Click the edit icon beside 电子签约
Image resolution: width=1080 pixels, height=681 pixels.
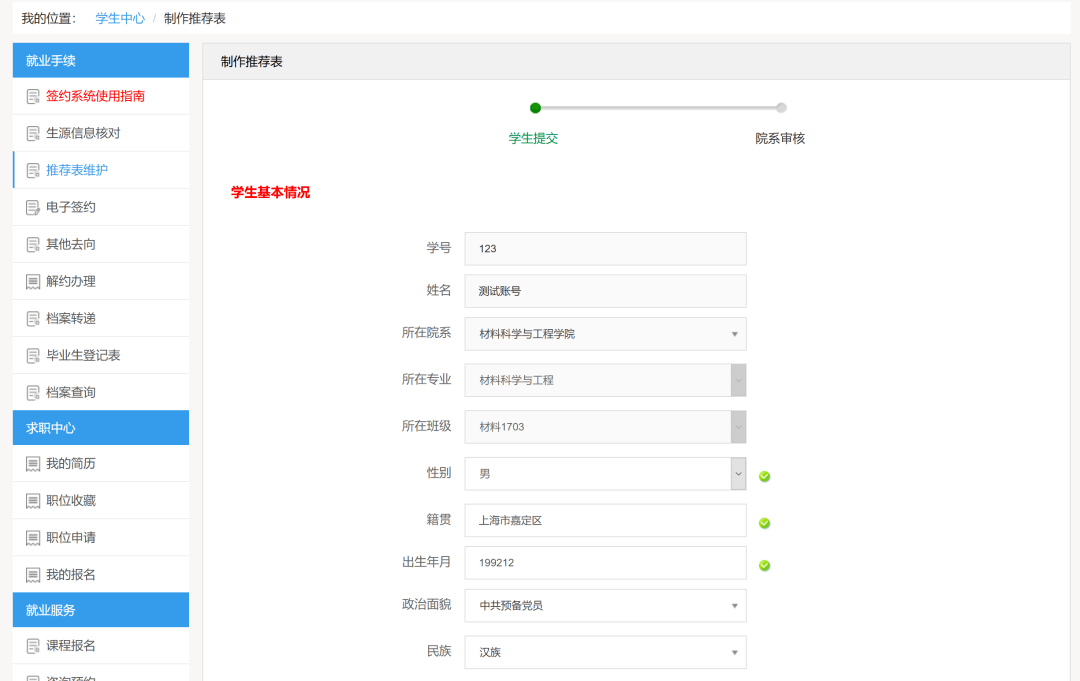tap(33, 207)
